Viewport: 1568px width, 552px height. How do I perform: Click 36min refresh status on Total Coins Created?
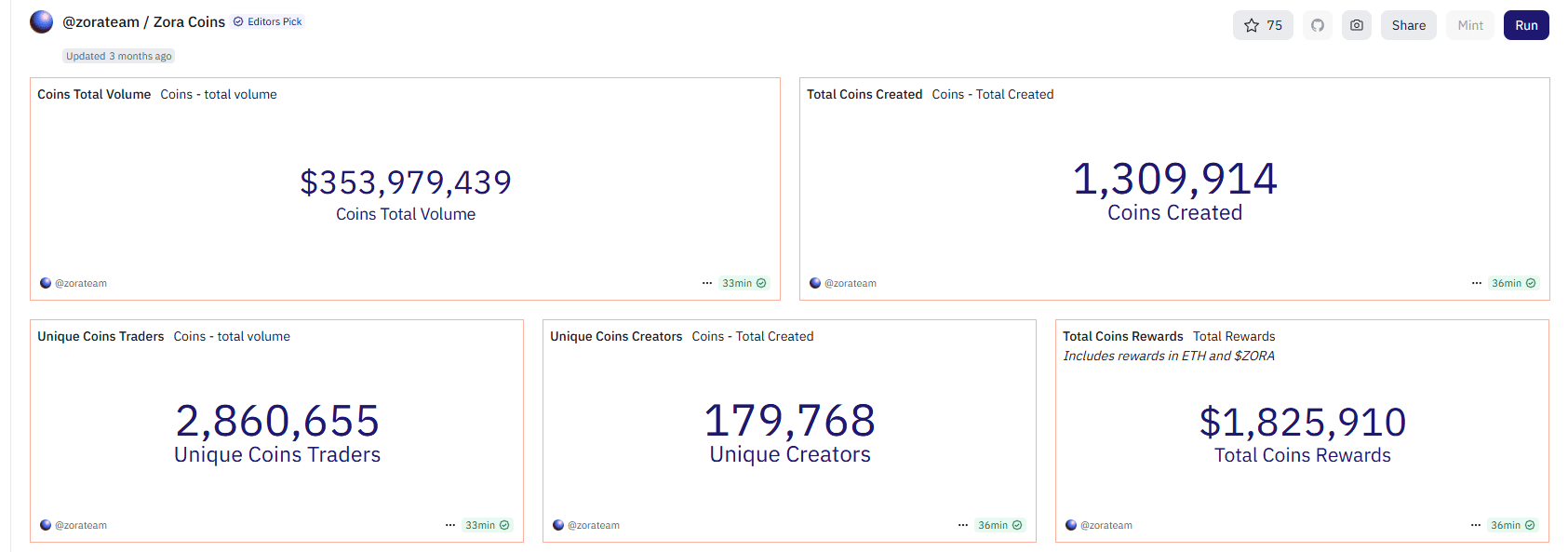[1513, 283]
